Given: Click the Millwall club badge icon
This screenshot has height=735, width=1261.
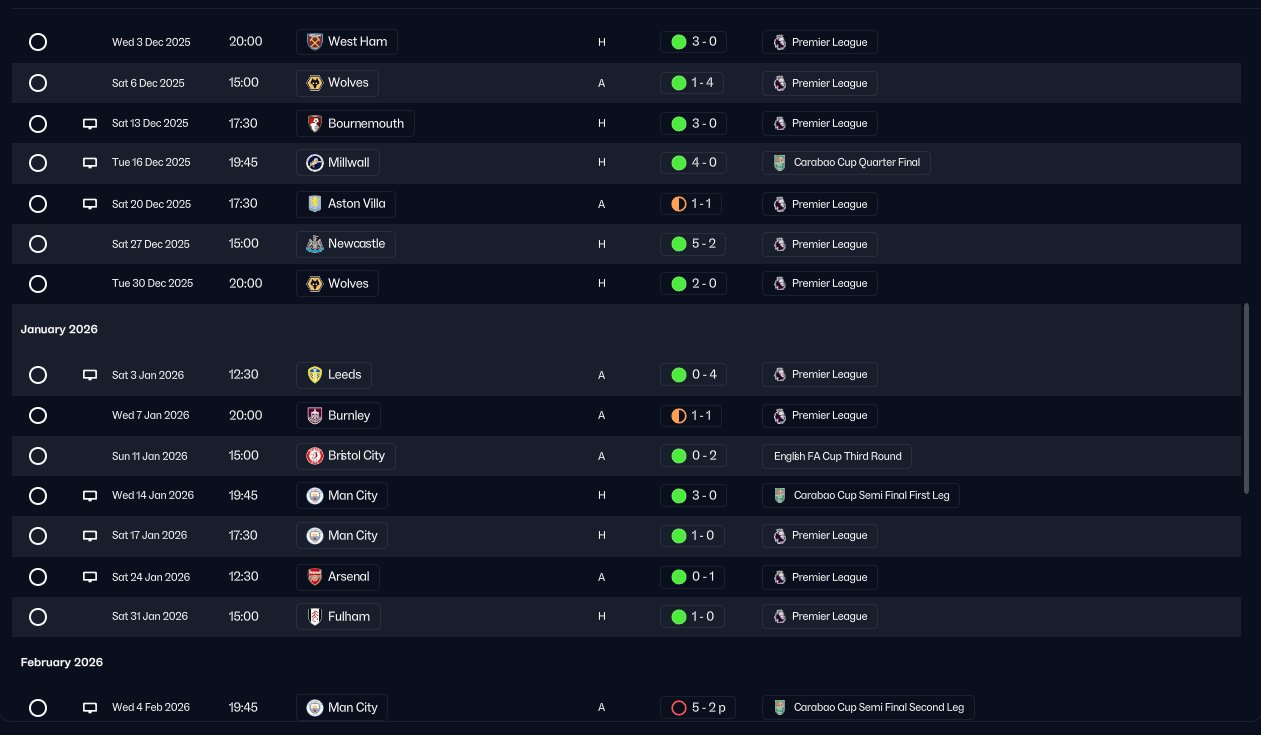Looking at the screenshot, I should click(x=315, y=162).
